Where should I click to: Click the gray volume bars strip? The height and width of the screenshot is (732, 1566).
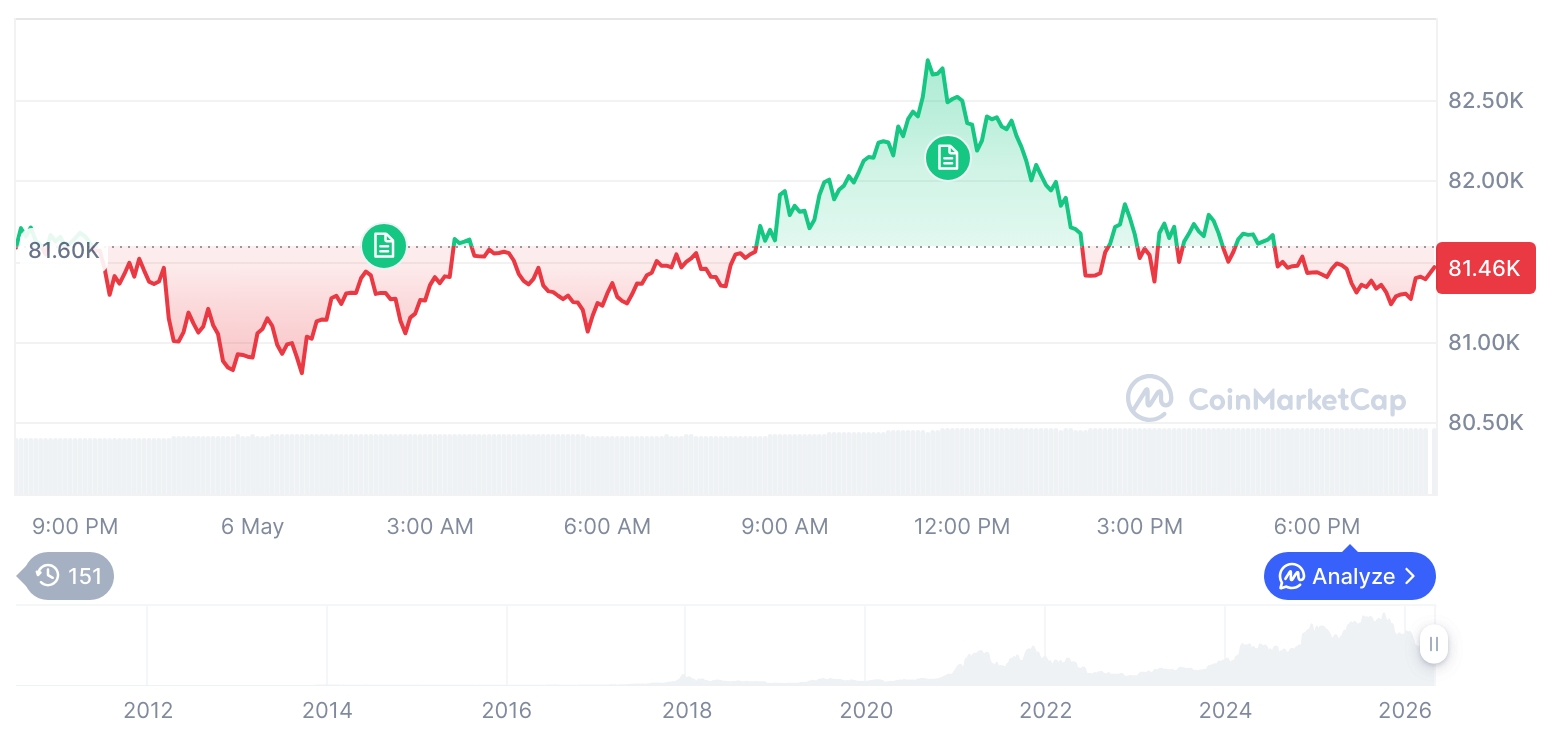pos(725,462)
